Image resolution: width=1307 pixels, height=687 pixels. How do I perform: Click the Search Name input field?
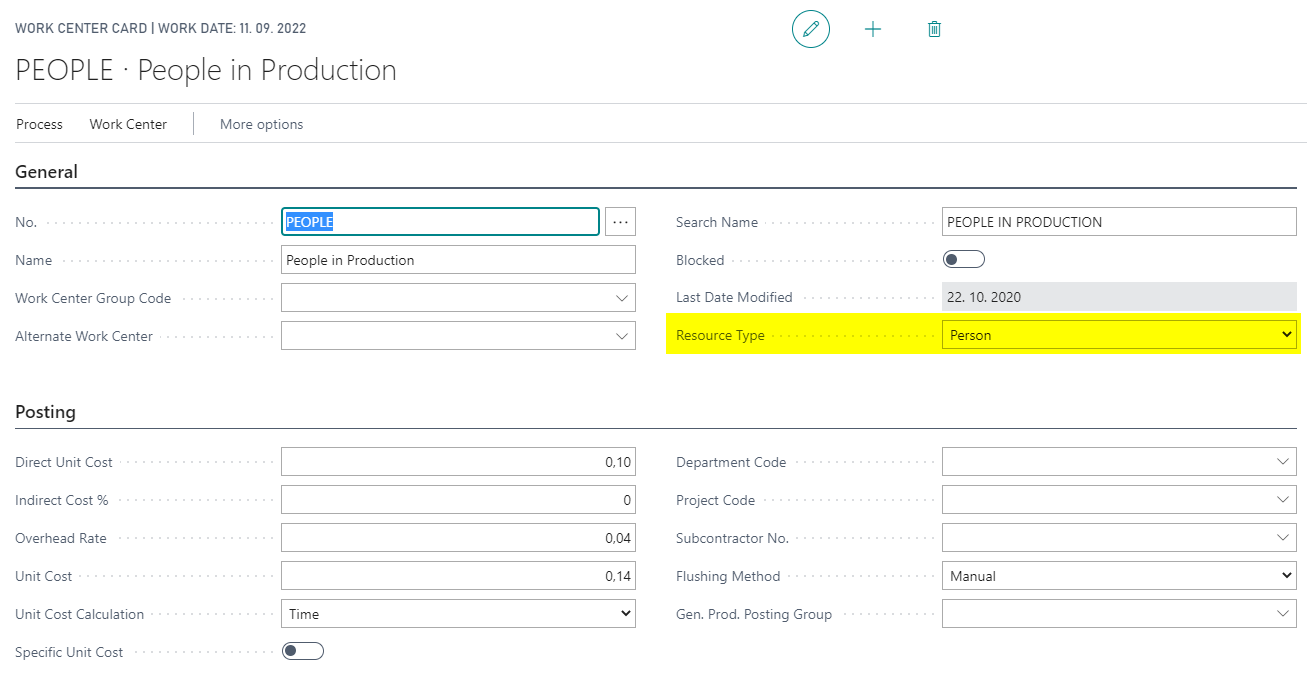1119,222
